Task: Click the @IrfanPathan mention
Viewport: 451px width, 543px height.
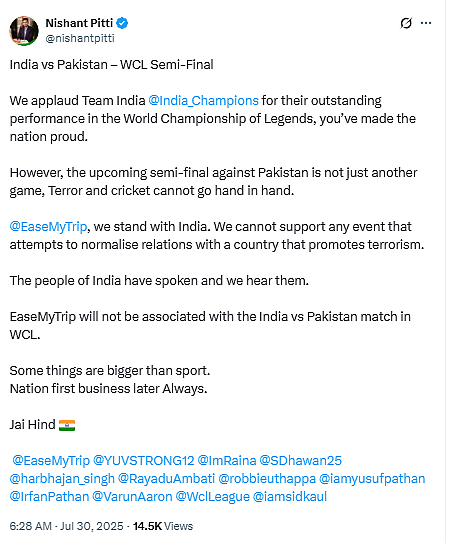Action: click(49, 497)
